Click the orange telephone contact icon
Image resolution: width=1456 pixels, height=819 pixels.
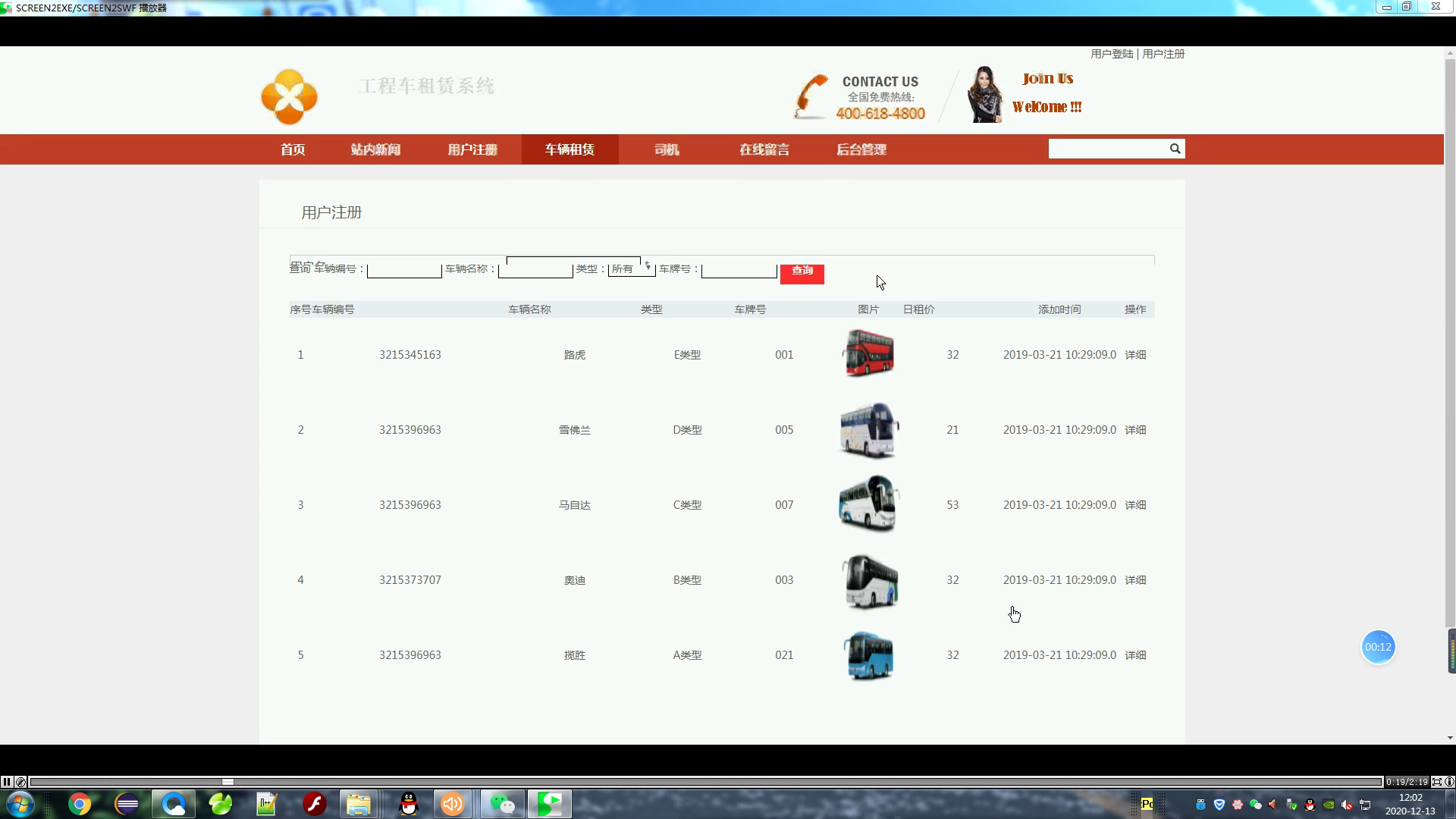click(x=811, y=96)
